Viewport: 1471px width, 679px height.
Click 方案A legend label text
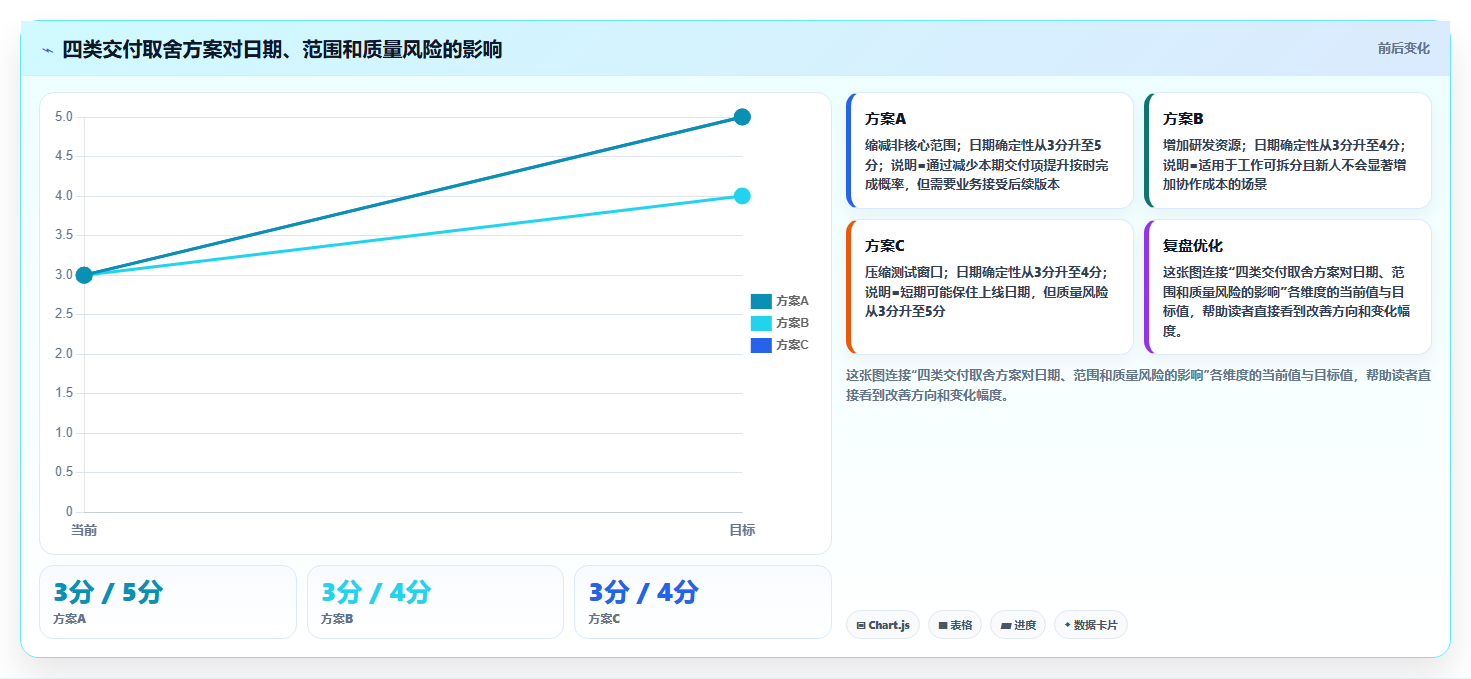pyautogui.click(x=792, y=301)
